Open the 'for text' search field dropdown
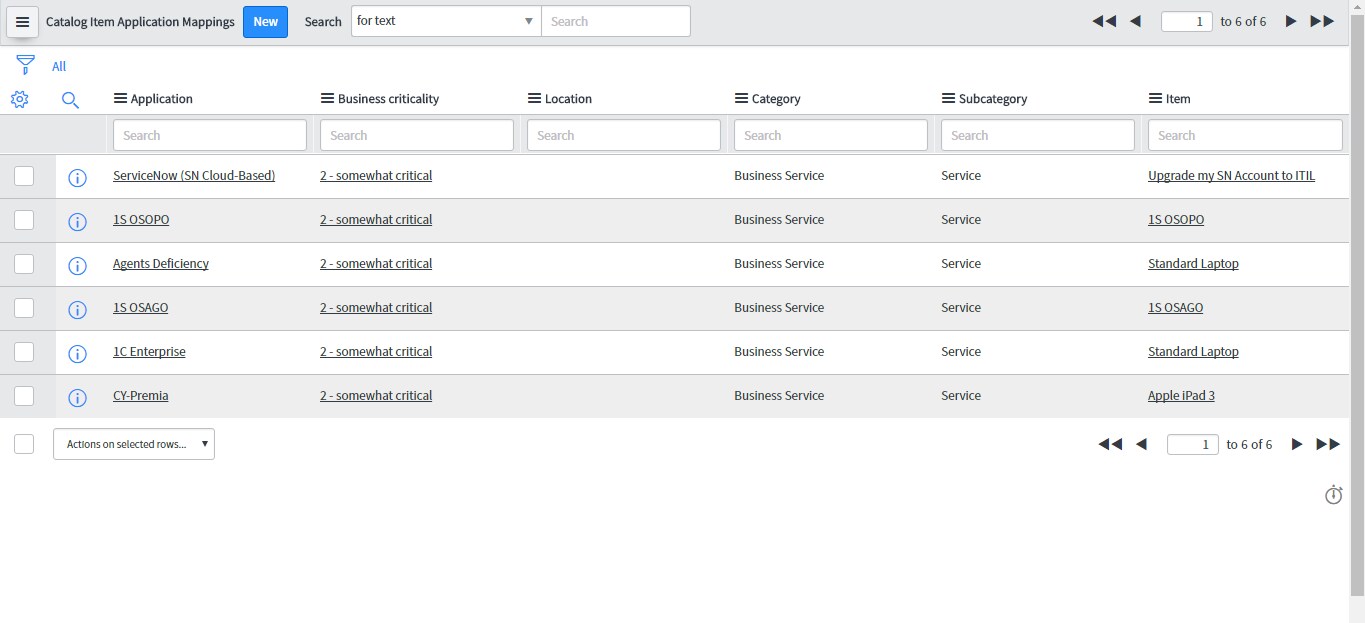 pyautogui.click(x=446, y=21)
